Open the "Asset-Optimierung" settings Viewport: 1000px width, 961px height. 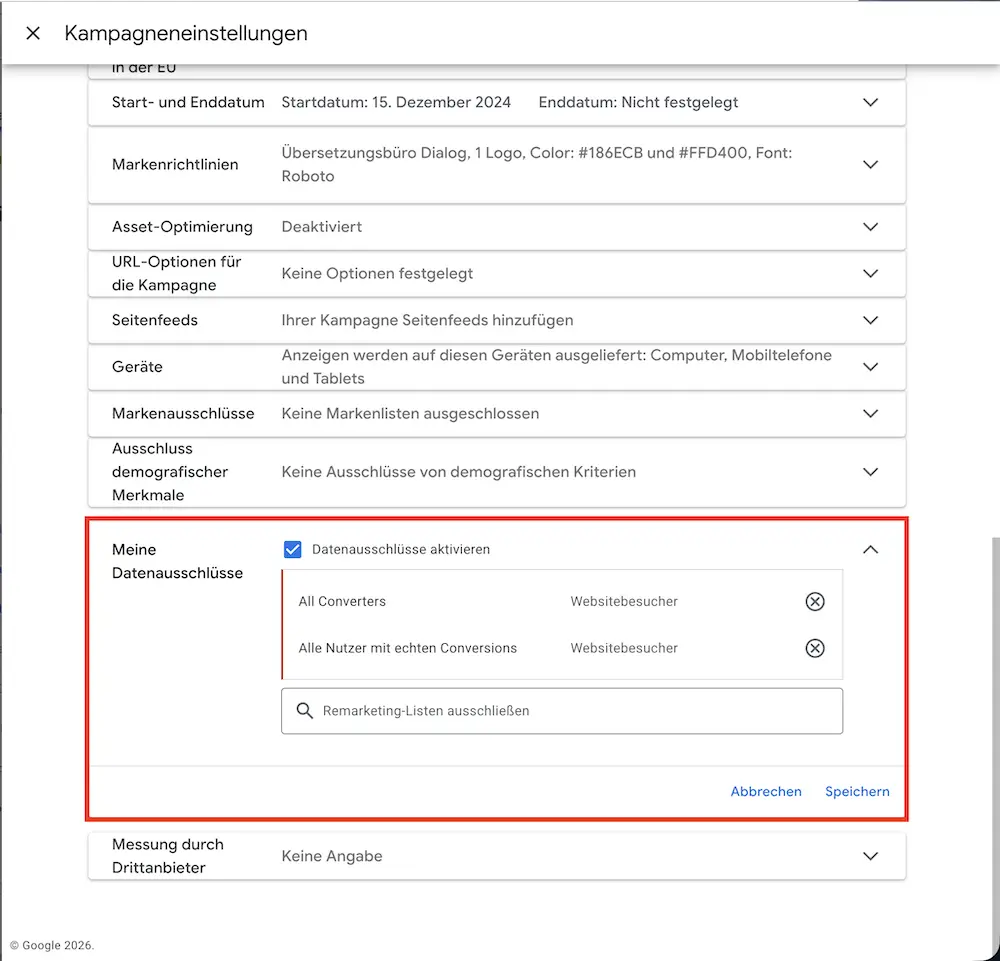(869, 227)
